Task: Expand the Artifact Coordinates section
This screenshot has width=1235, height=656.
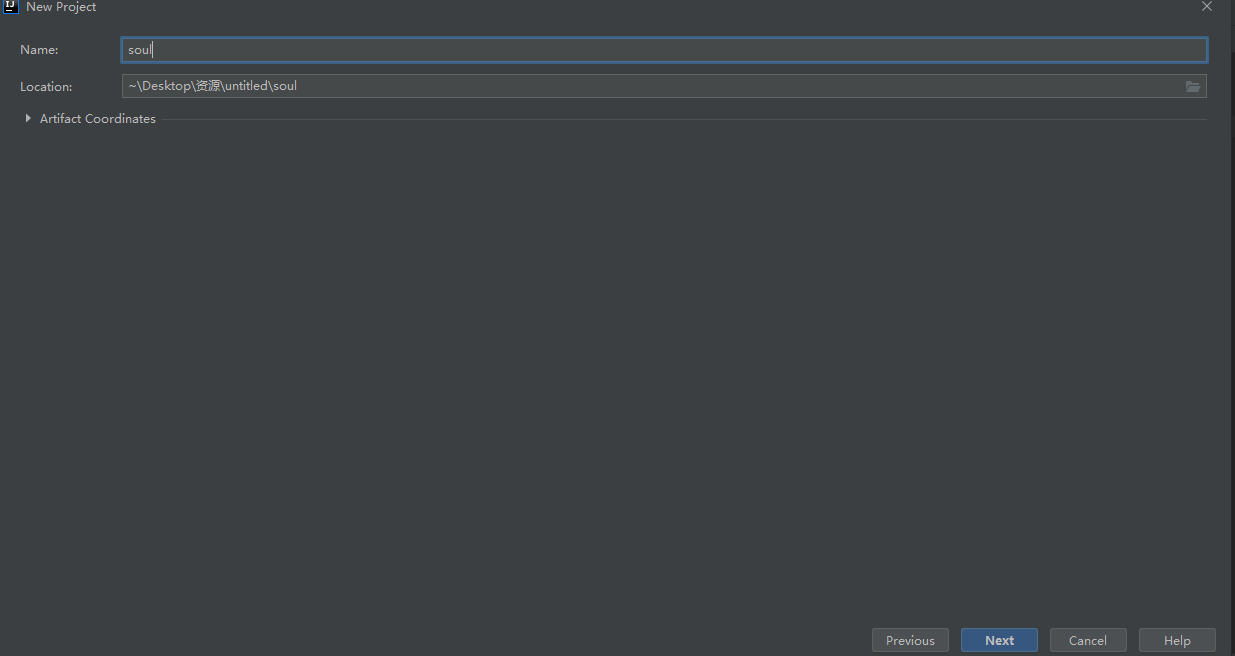Action: pyautogui.click(x=28, y=118)
